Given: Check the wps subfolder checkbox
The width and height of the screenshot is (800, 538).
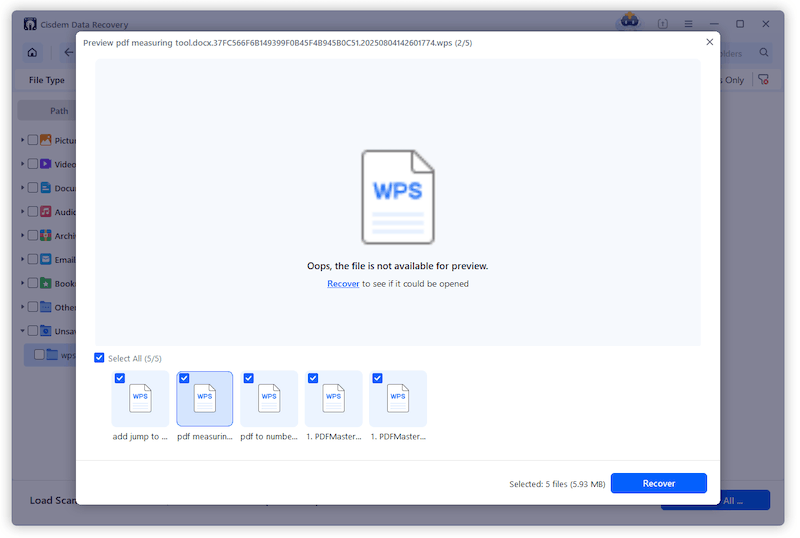Looking at the screenshot, I should 39,354.
